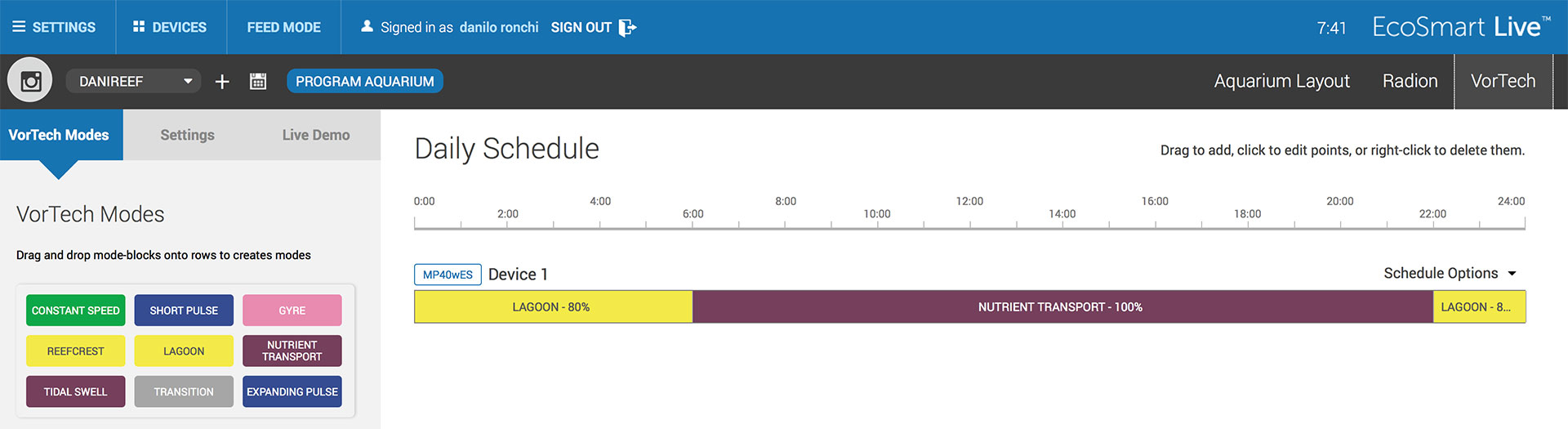Click the aquarium camera photo icon

[30, 81]
